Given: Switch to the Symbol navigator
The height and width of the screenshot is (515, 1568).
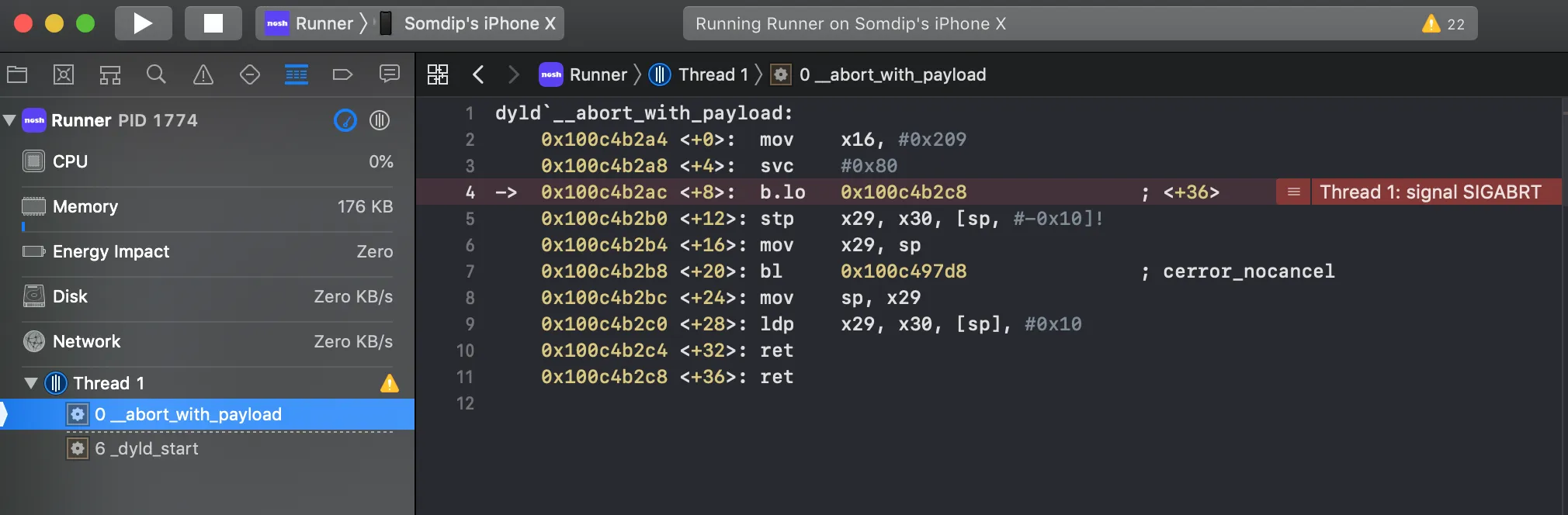Looking at the screenshot, I should [110, 74].
